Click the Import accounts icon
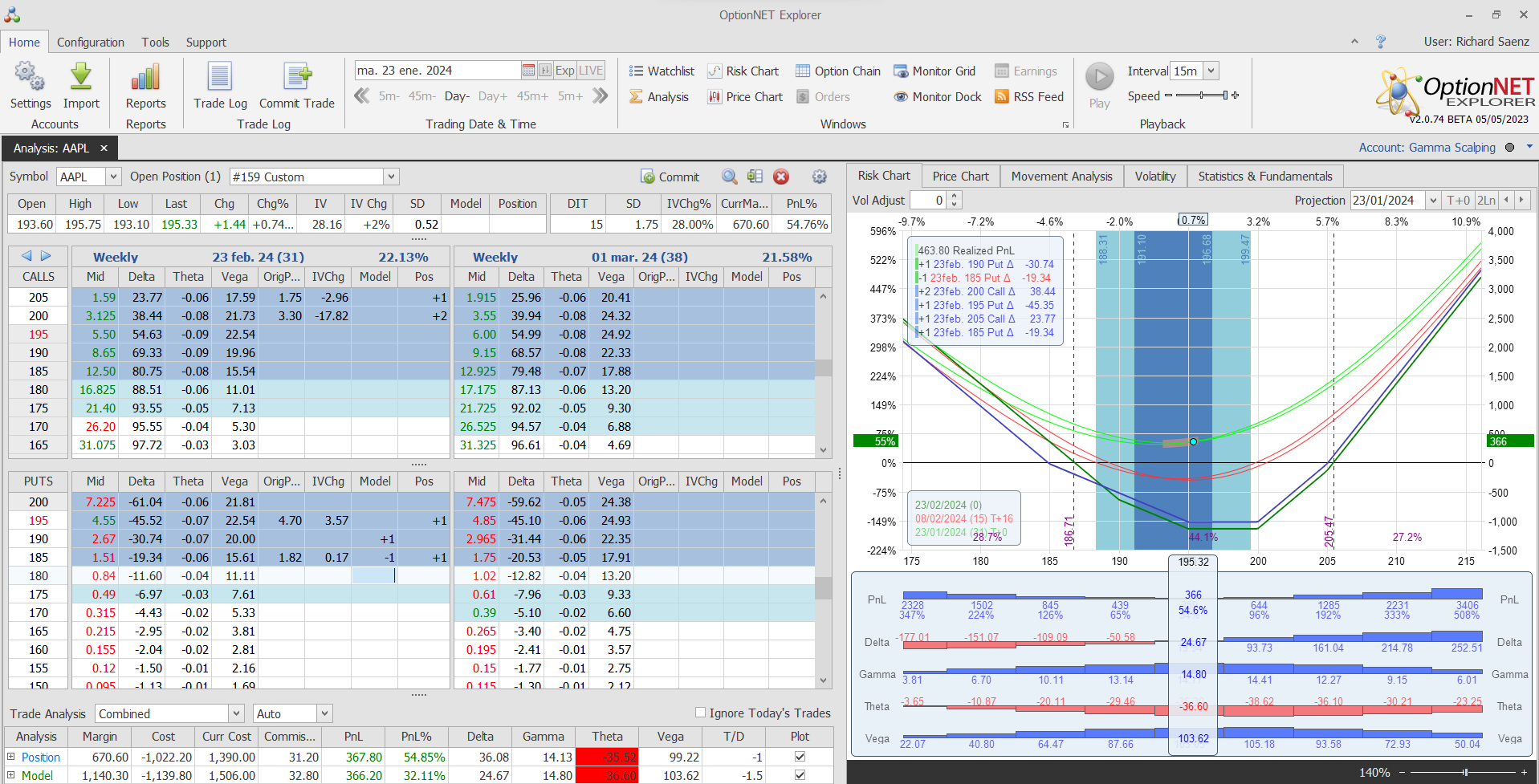The image size is (1539, 784). 81,77
